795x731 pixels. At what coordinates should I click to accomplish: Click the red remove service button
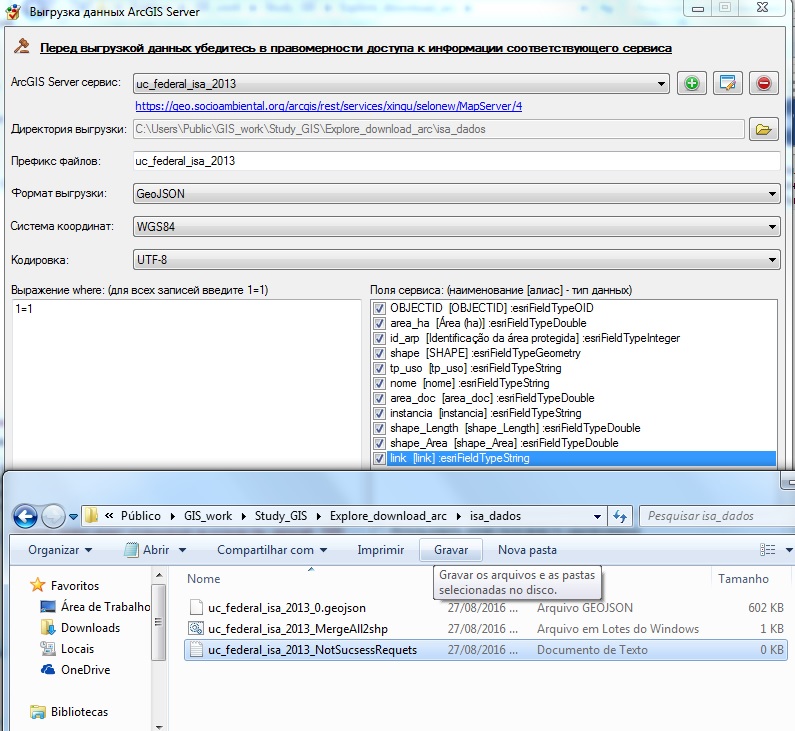point(764,84)
